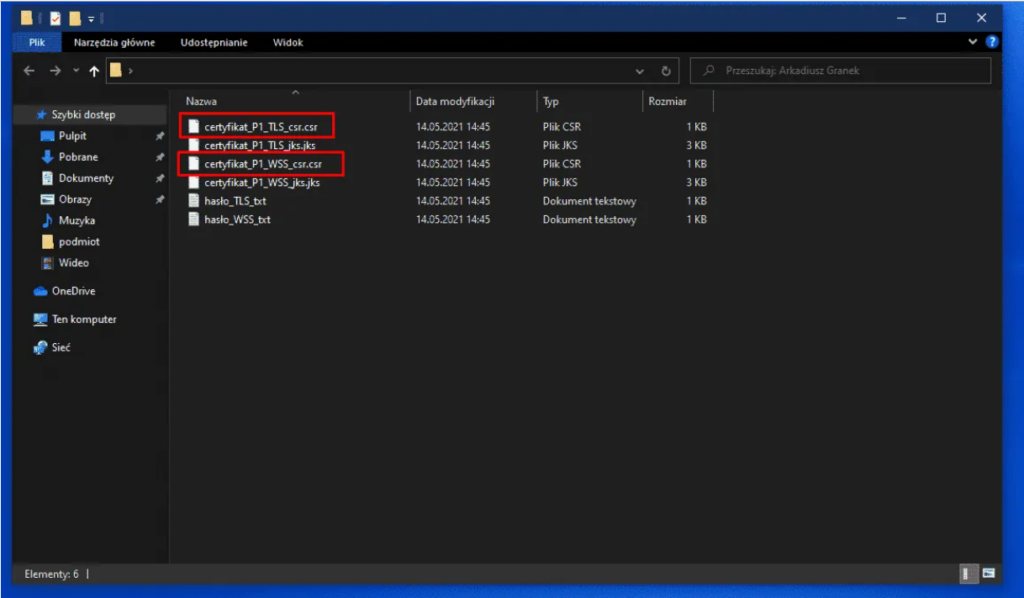Select Ten komputer in navigation pane
The image size is (1024, 598).
click(x=84, y=320)
